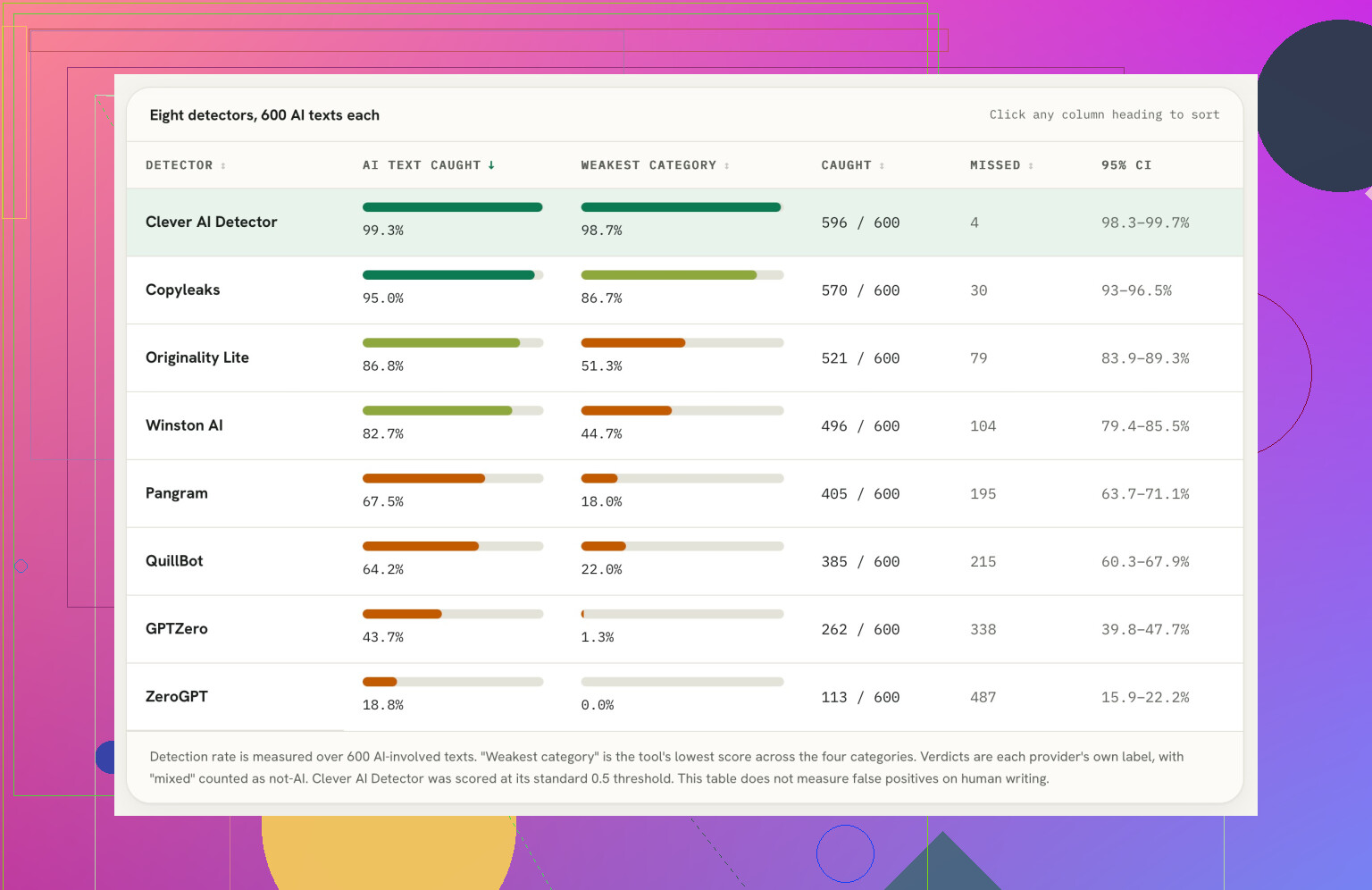Click the down arrow beside AI Text Caught

(491, 165)
